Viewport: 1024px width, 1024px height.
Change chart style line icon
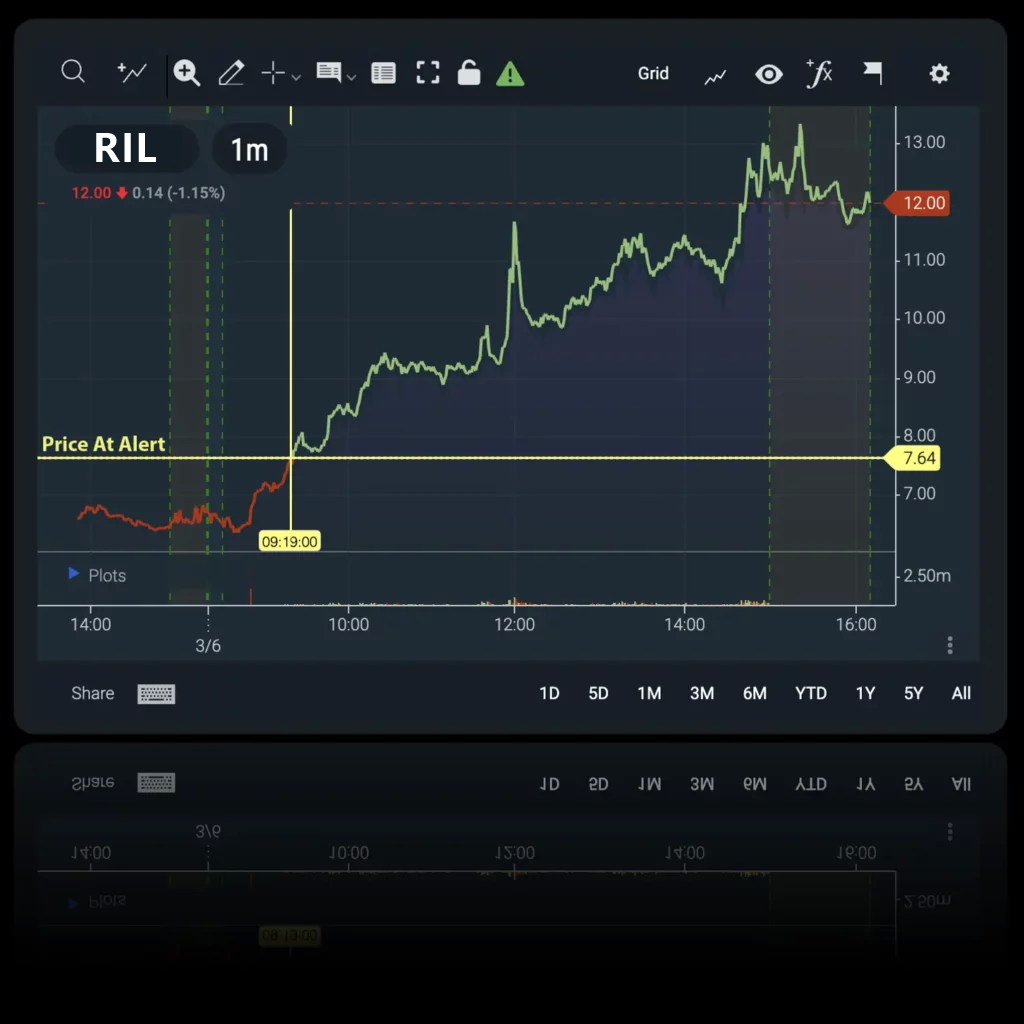(715, 77)
